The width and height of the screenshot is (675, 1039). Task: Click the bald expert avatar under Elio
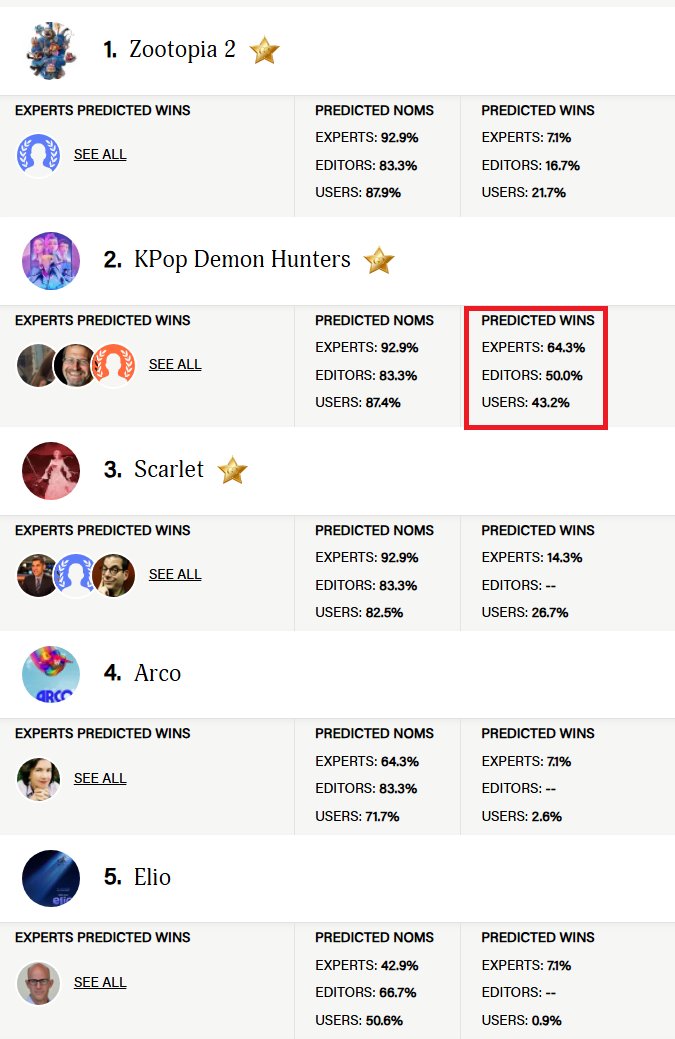click(38, 983)
